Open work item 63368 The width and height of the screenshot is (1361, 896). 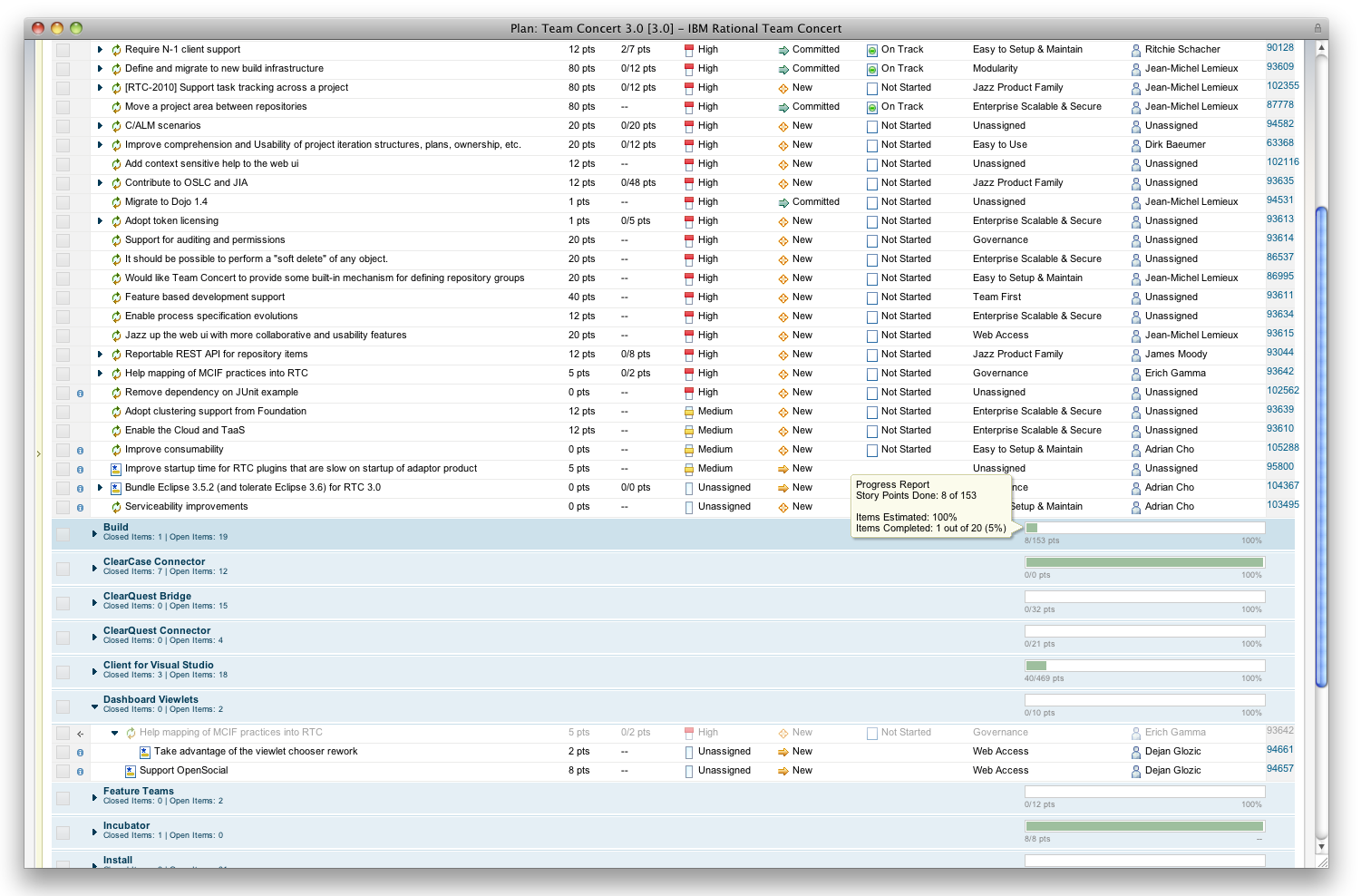1280,142
